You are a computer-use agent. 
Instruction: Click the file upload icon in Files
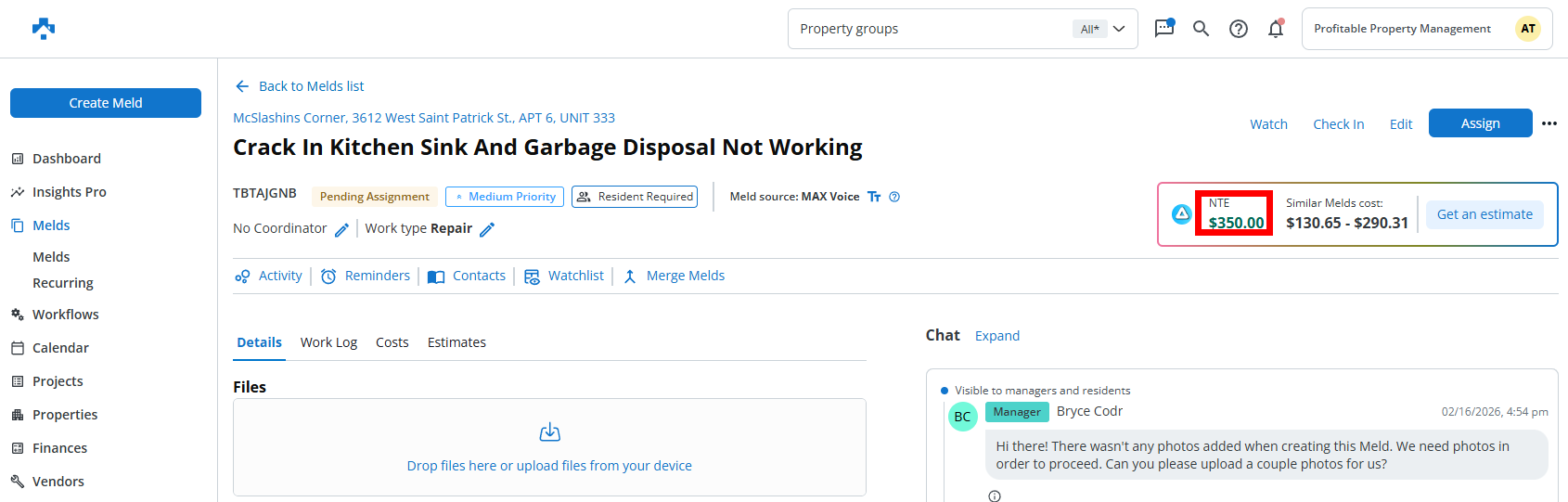point(549,432)
